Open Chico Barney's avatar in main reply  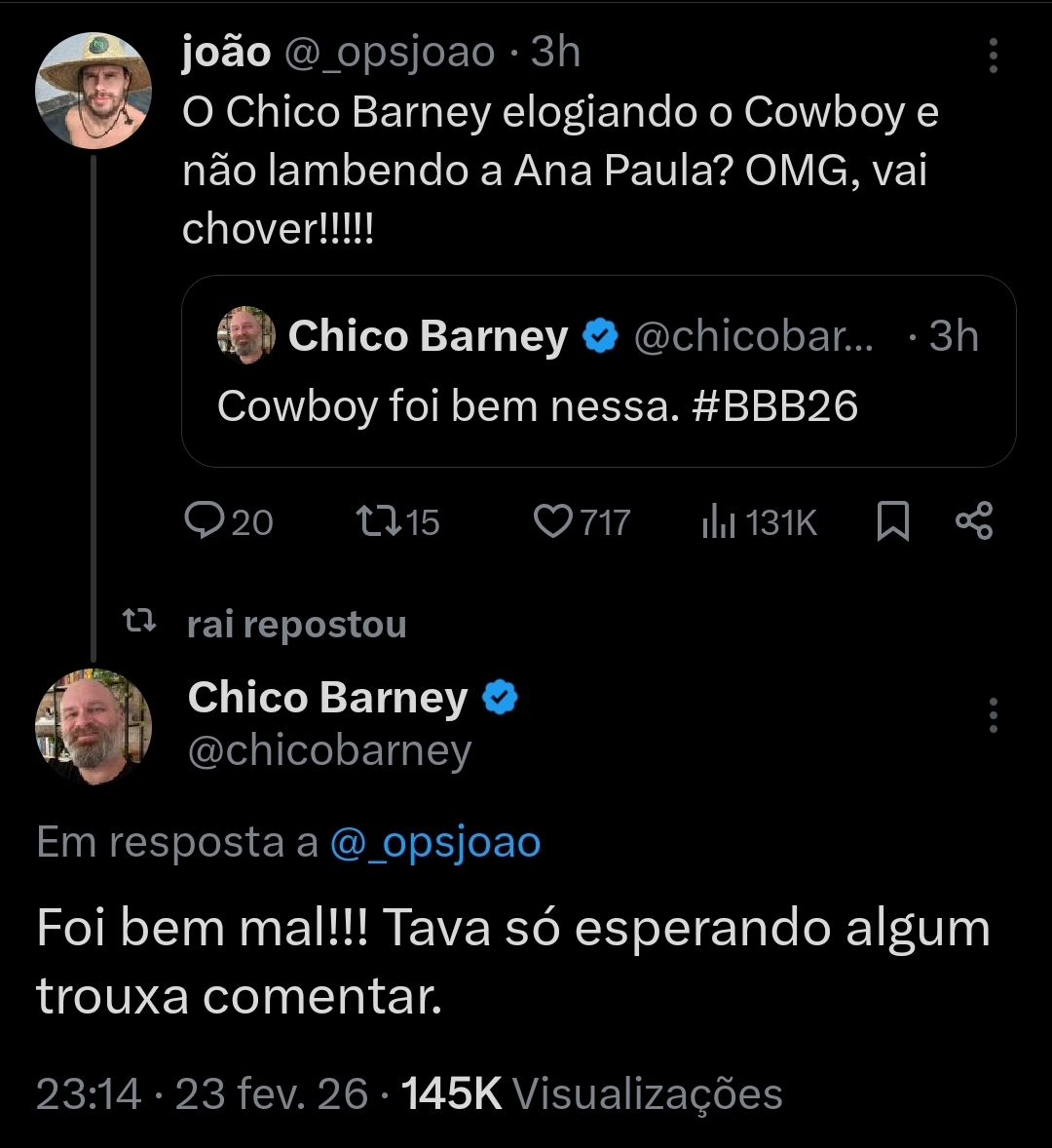tap(94, 728)
